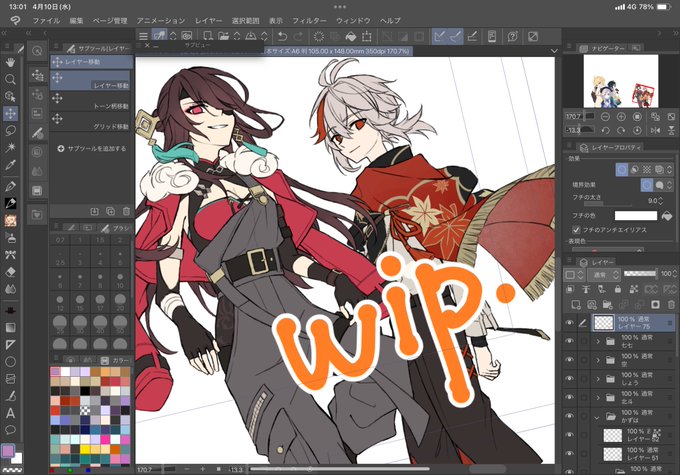Open the ウィンドウ menu
Image resolution: width=680 pixels, height=475 pixels.
coord(353,20)
